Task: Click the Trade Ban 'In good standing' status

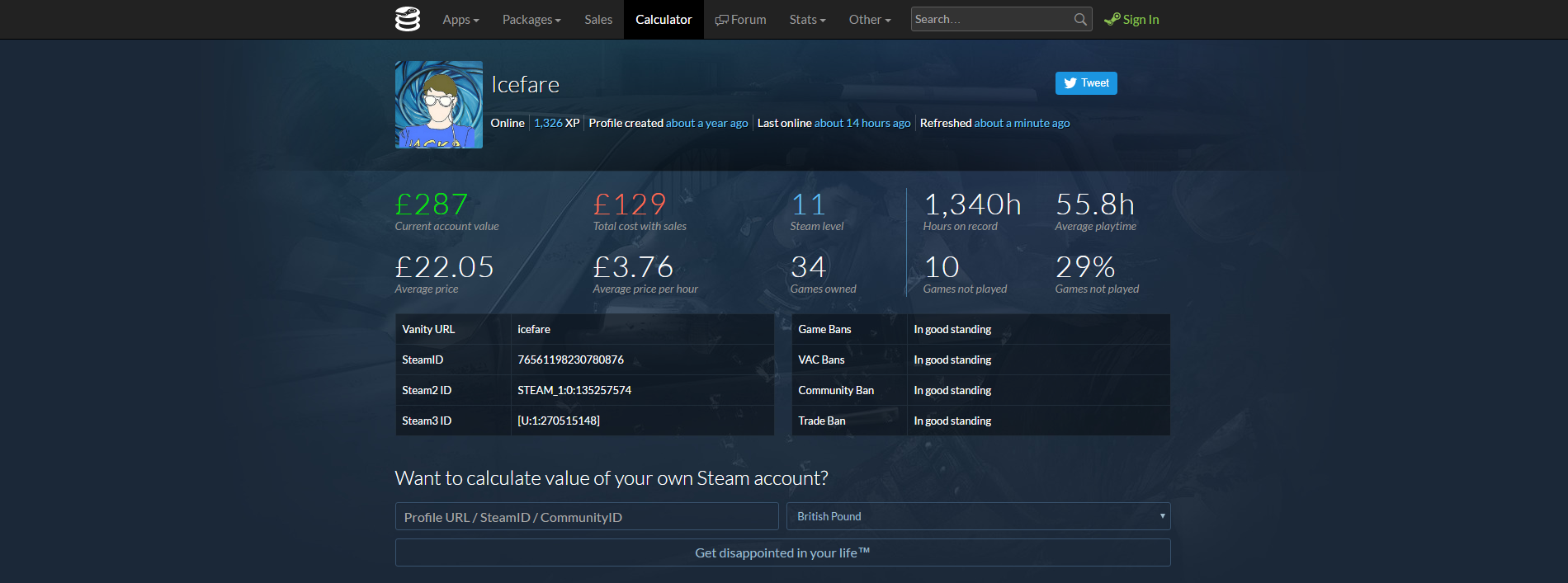Action: (x=952, y=421)
